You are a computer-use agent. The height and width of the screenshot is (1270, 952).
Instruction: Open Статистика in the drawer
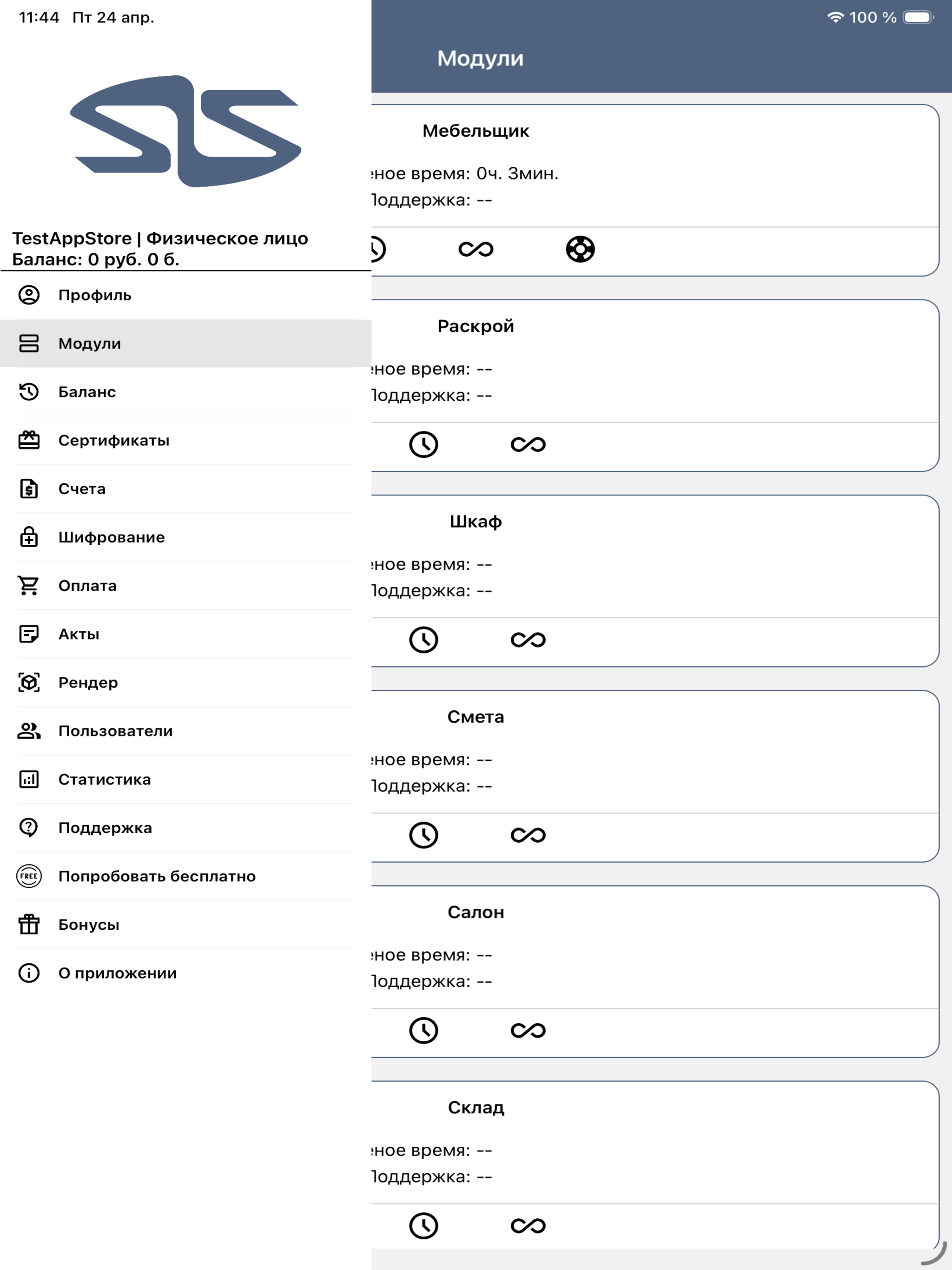[185, 779]
